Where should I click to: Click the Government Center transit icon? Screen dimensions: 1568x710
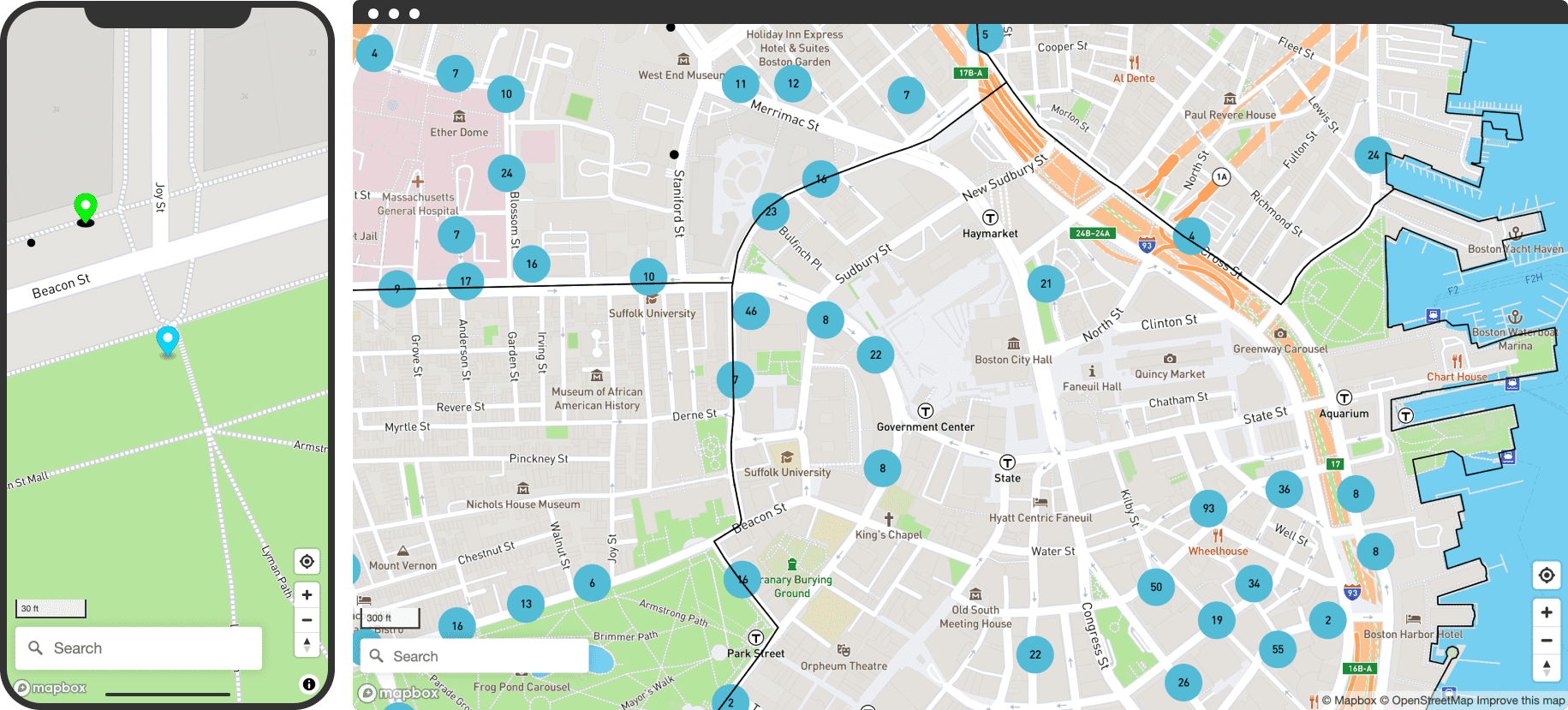(x=925, y=411)
